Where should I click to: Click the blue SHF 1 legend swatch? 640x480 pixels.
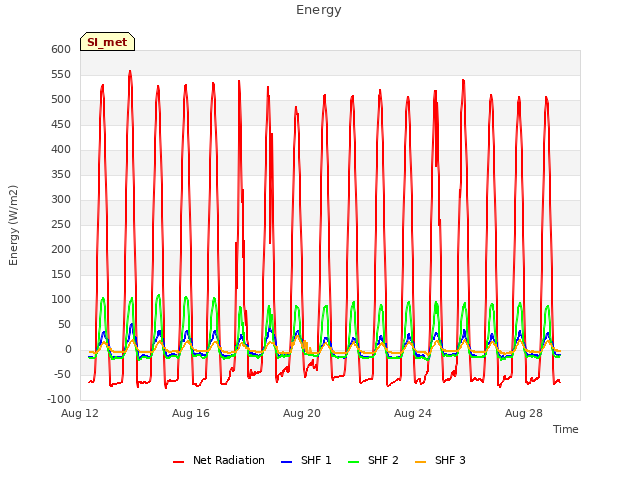click(x=287, y=462)
